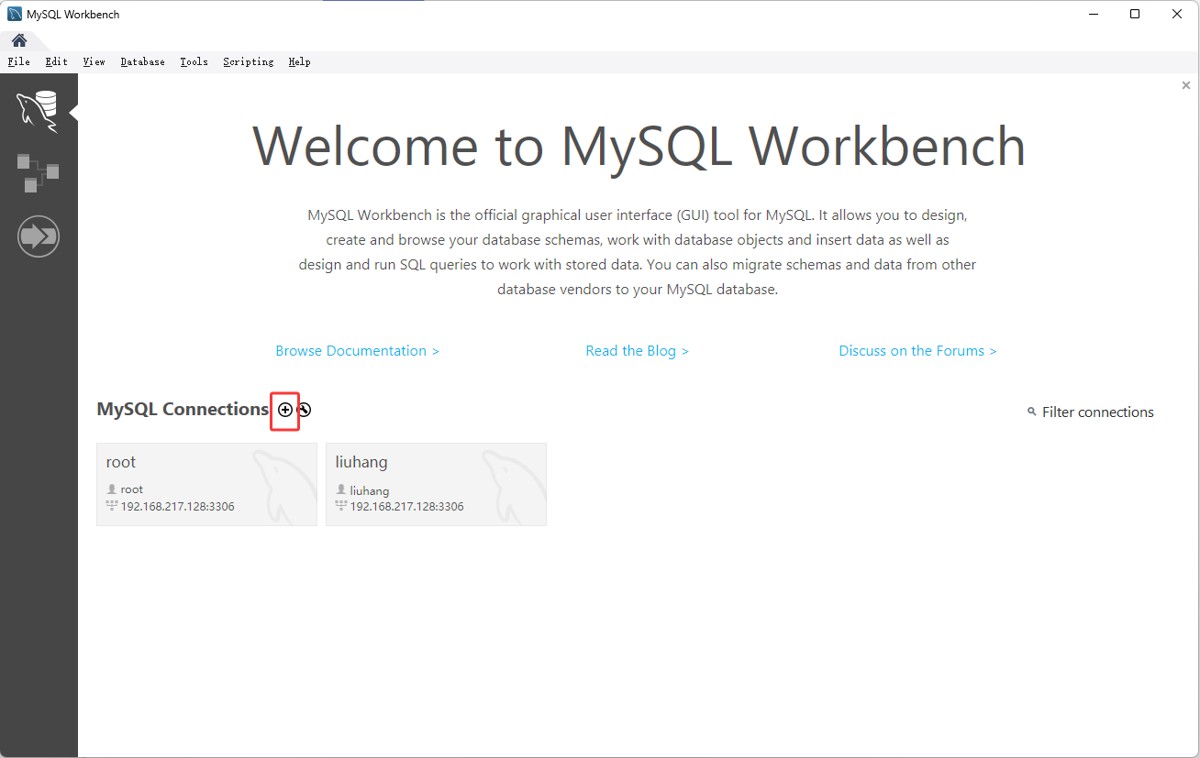Viewport: 1200px width, 758px height.
Task: Open the Models sidebar icon
Action: pyautogui.click(x=38, y=173)
